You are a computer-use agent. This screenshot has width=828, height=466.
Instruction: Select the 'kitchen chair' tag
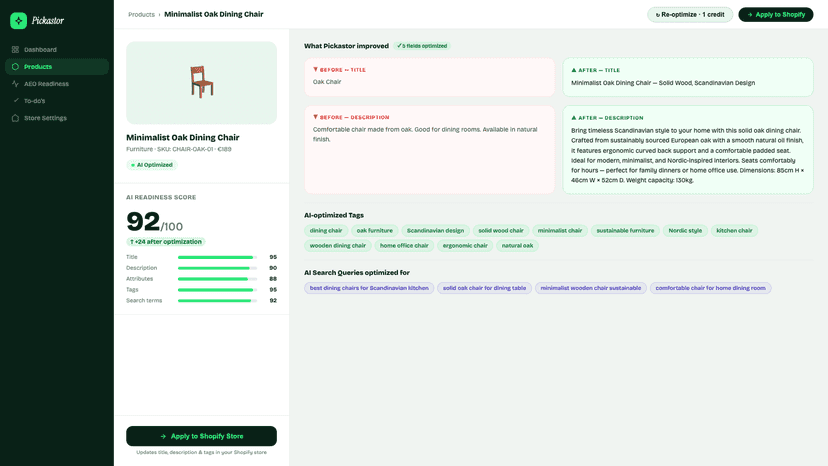point(734,230)
